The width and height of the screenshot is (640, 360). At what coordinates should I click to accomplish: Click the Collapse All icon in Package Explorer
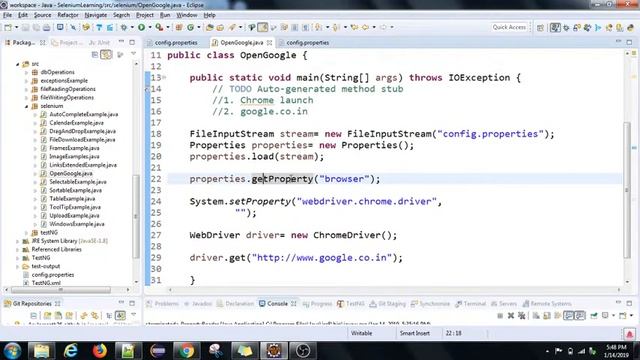[x=95, y=54]
